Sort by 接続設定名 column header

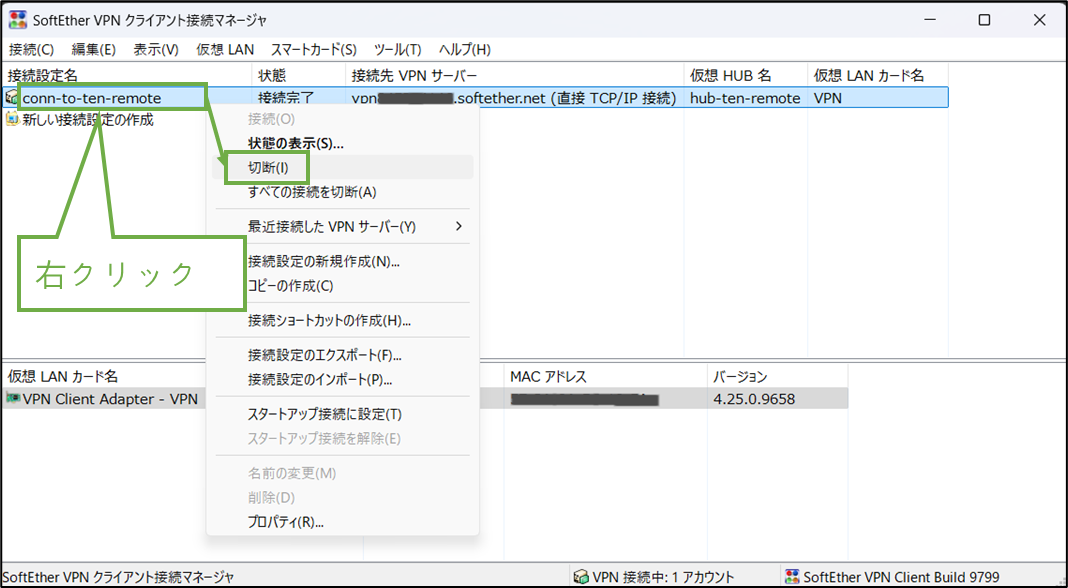point(127,75)
